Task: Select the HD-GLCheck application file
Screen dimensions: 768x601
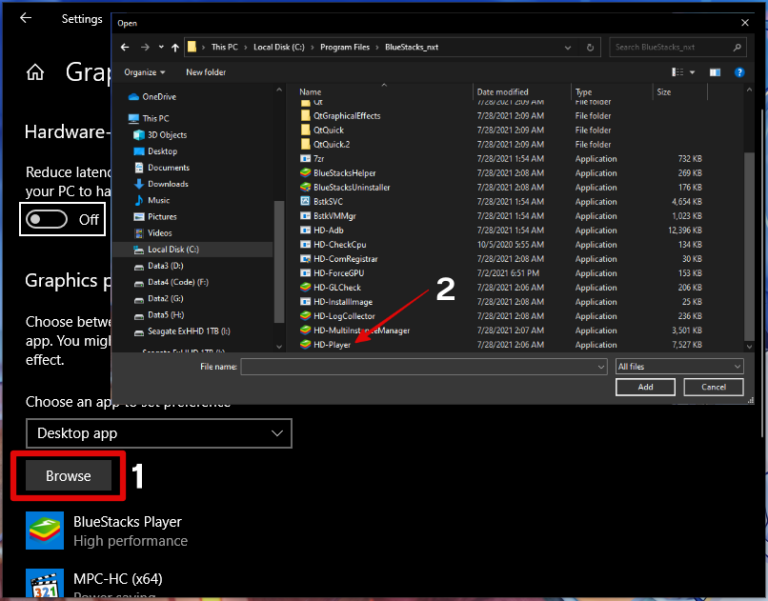Action: click(330, 288)
